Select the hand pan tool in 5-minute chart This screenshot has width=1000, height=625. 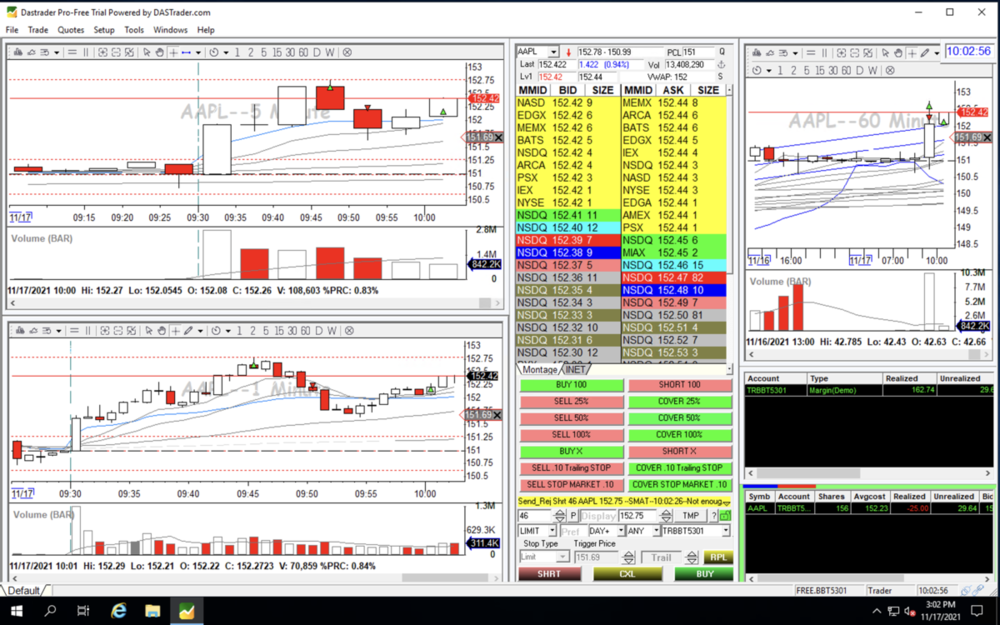(160, 52)
